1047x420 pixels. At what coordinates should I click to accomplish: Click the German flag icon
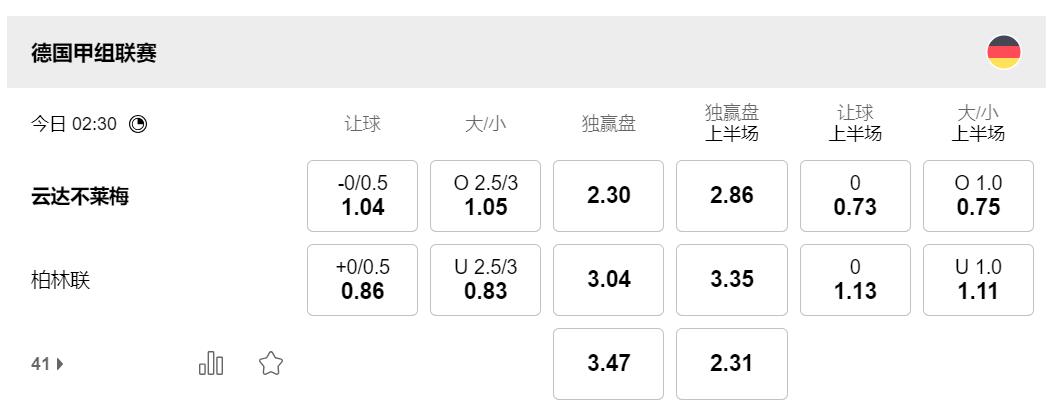[1003, 52]
